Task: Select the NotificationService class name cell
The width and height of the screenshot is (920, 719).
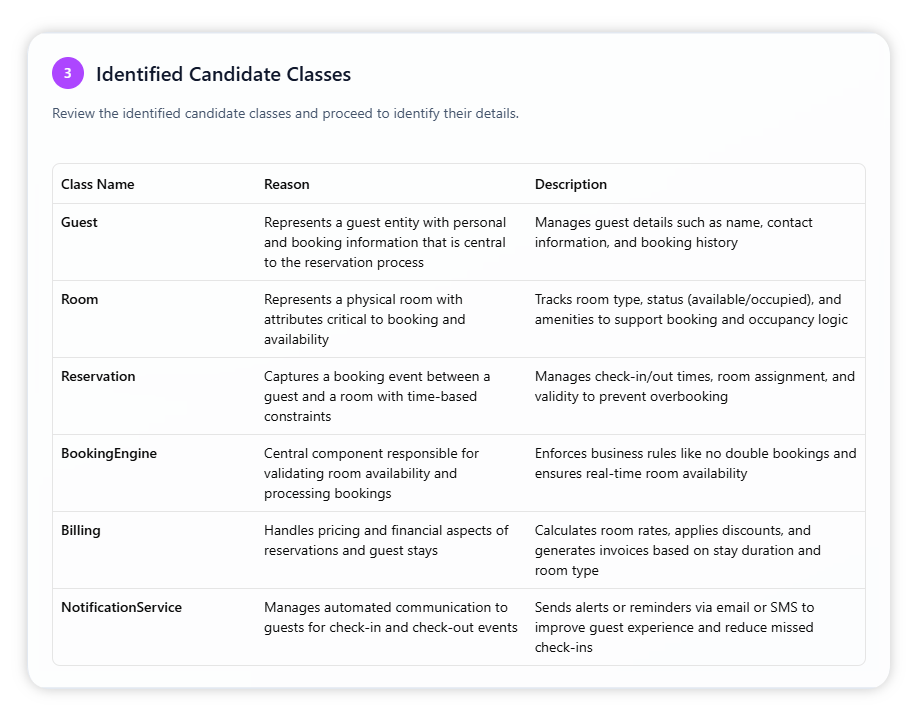Action: [x=121, y=607]
